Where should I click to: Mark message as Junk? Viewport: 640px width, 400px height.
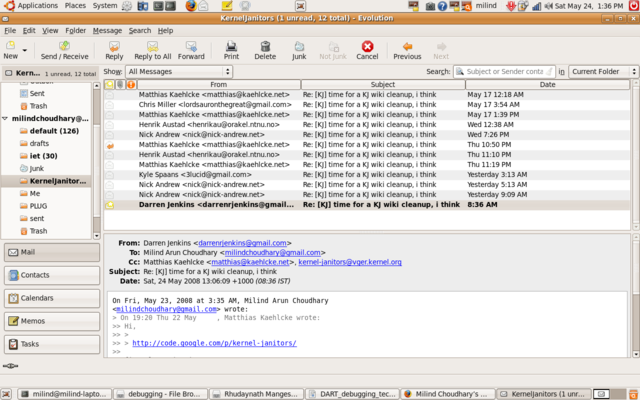pos(299,50)
